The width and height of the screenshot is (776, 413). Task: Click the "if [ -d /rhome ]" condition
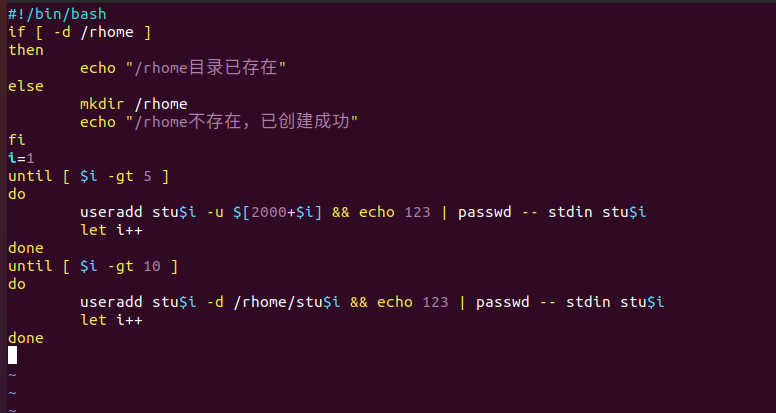coord(79,32)
